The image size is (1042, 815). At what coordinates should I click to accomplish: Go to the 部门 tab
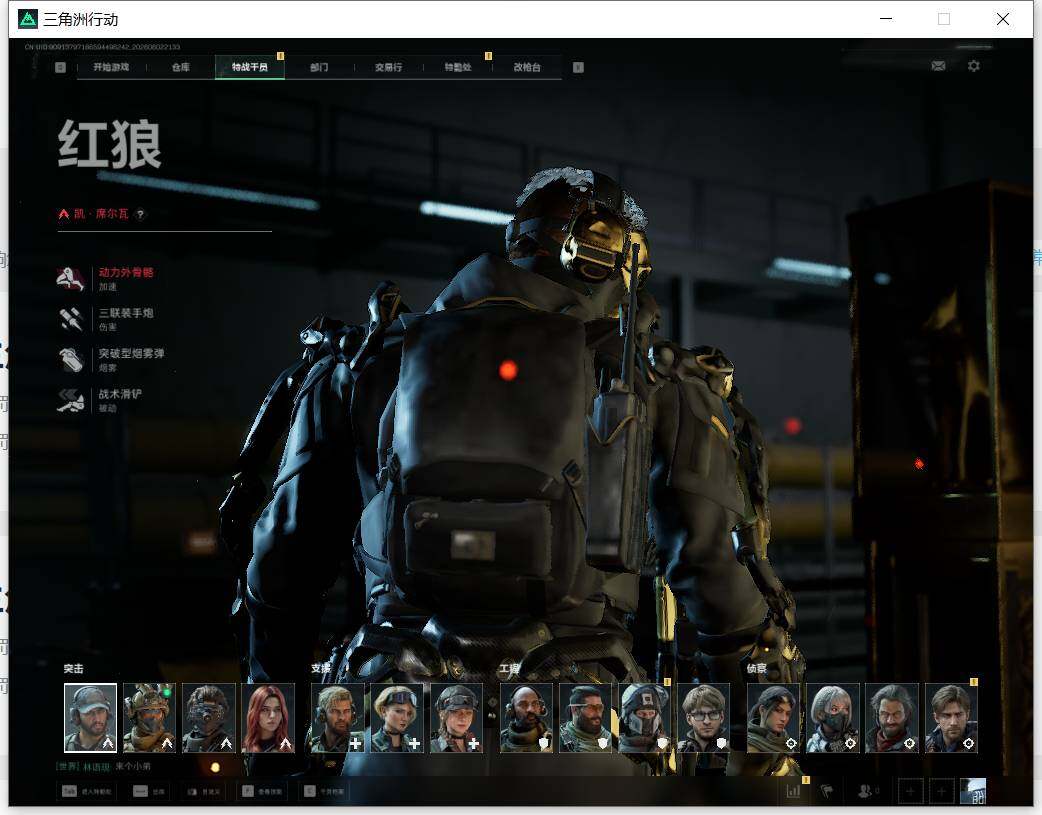tap(319, 67)
